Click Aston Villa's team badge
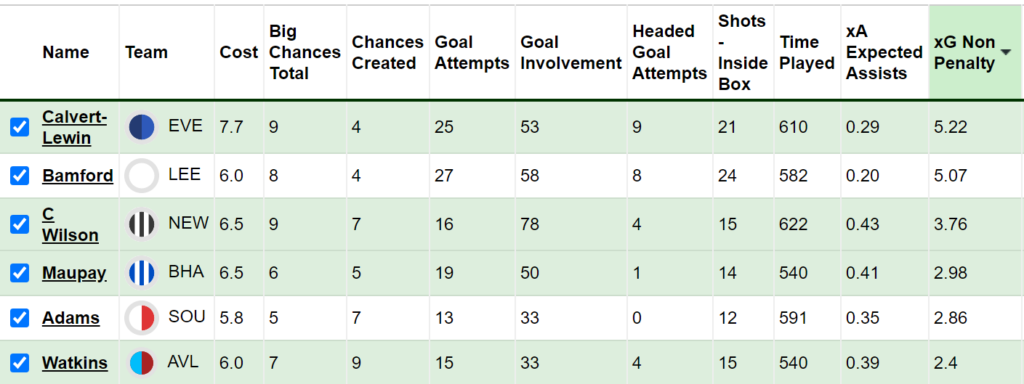Viewport: 1024px width, 384px height. (142, 363)
